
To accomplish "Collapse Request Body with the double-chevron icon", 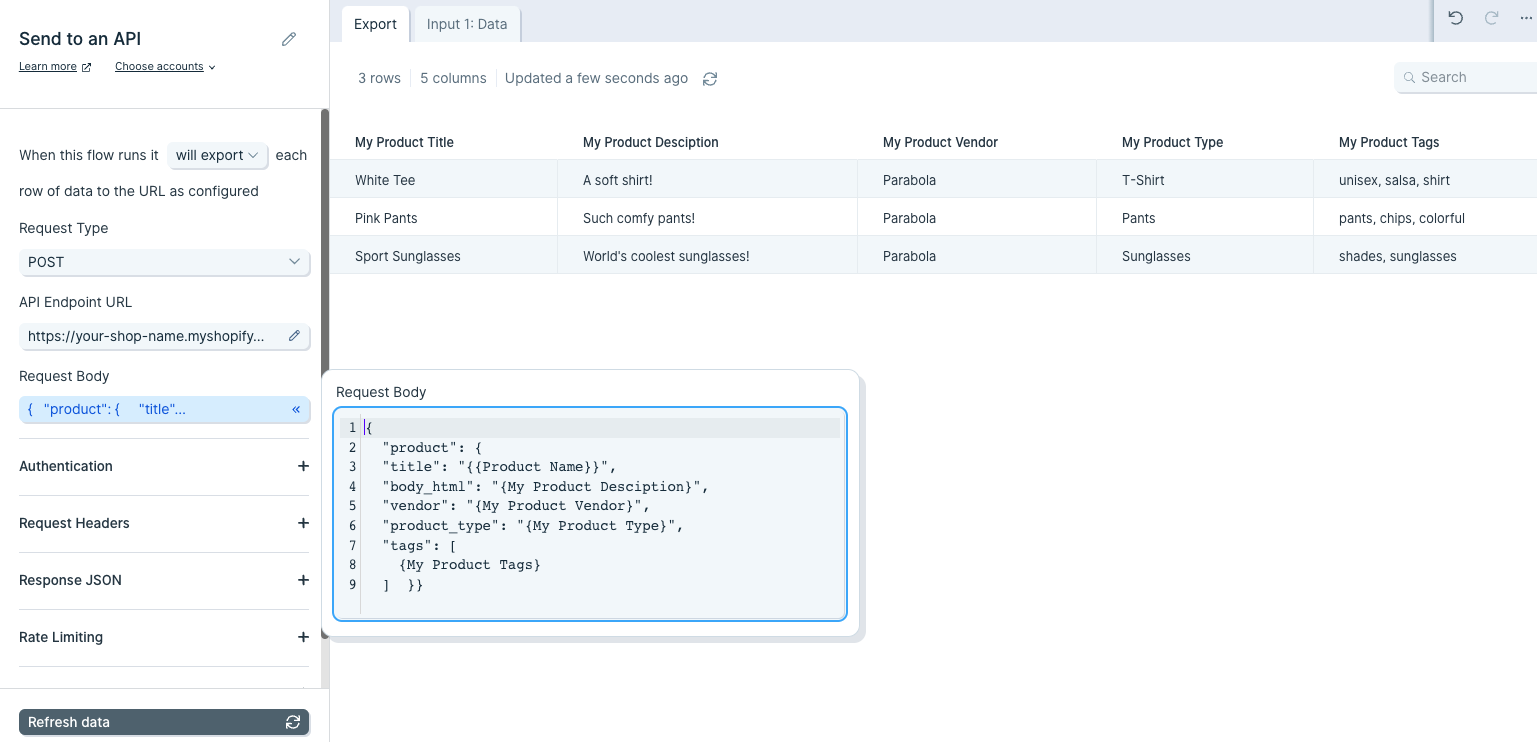I will [x=296, y=409].
